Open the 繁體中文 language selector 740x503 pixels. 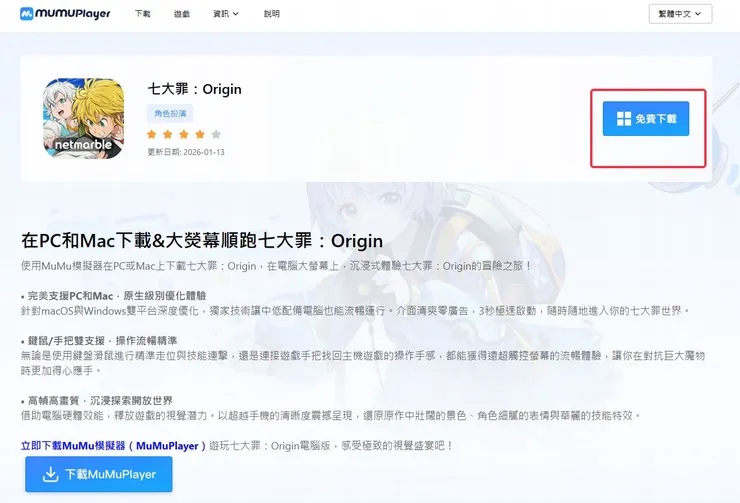[680, 14]
